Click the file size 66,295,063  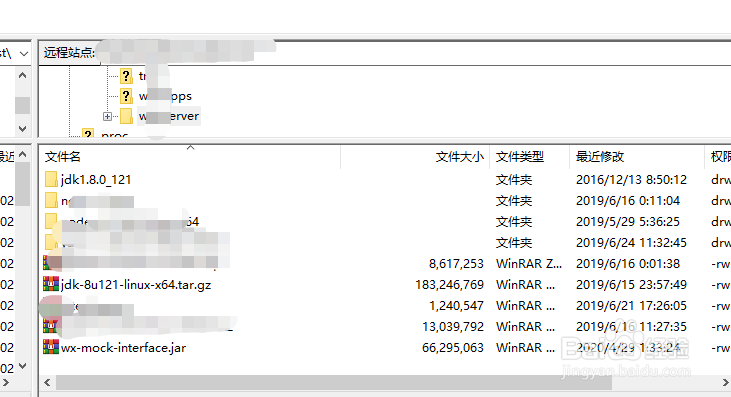point(453,348)
